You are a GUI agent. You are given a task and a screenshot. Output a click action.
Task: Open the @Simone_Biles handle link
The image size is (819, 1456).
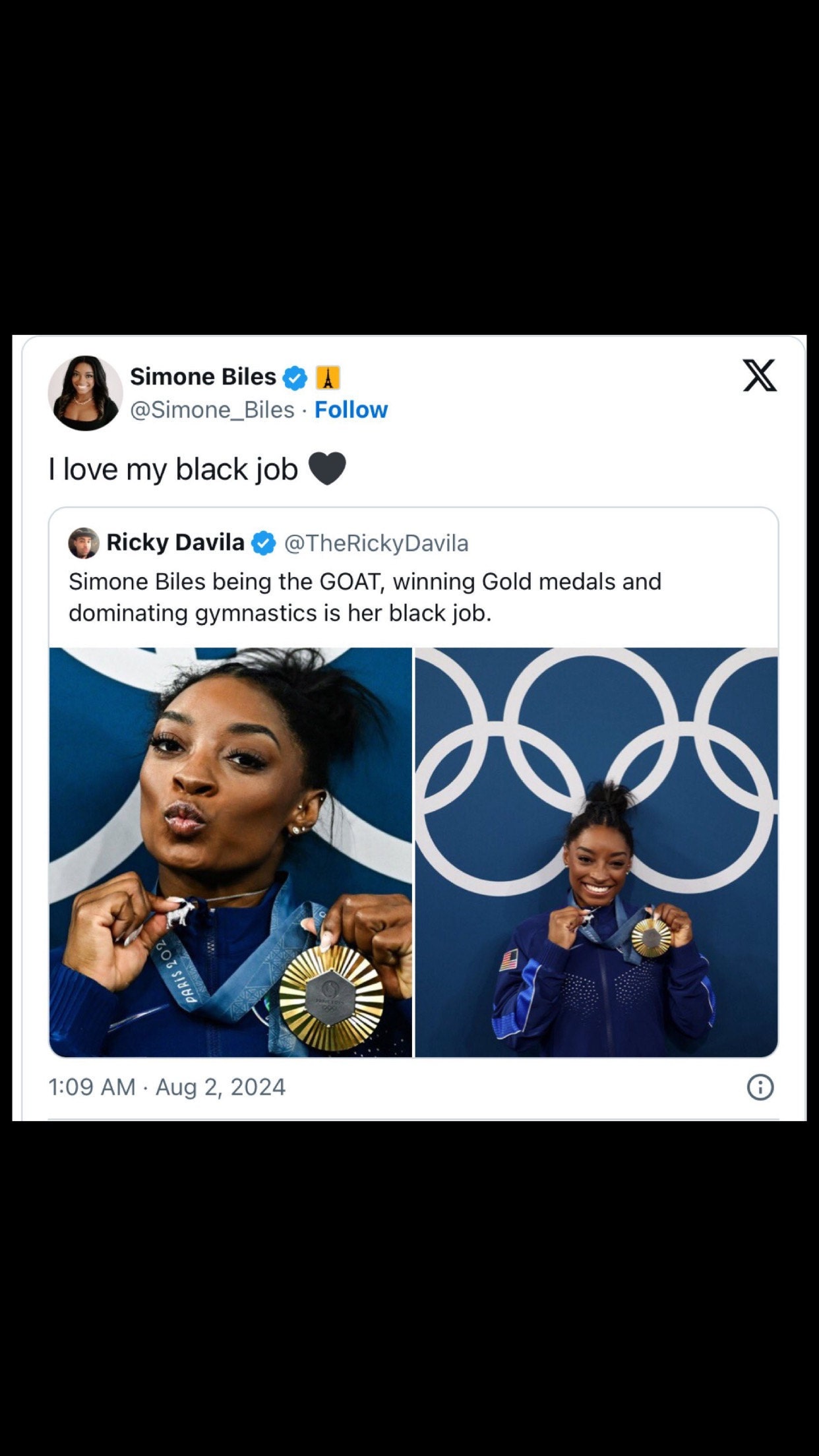click(212, 409)
